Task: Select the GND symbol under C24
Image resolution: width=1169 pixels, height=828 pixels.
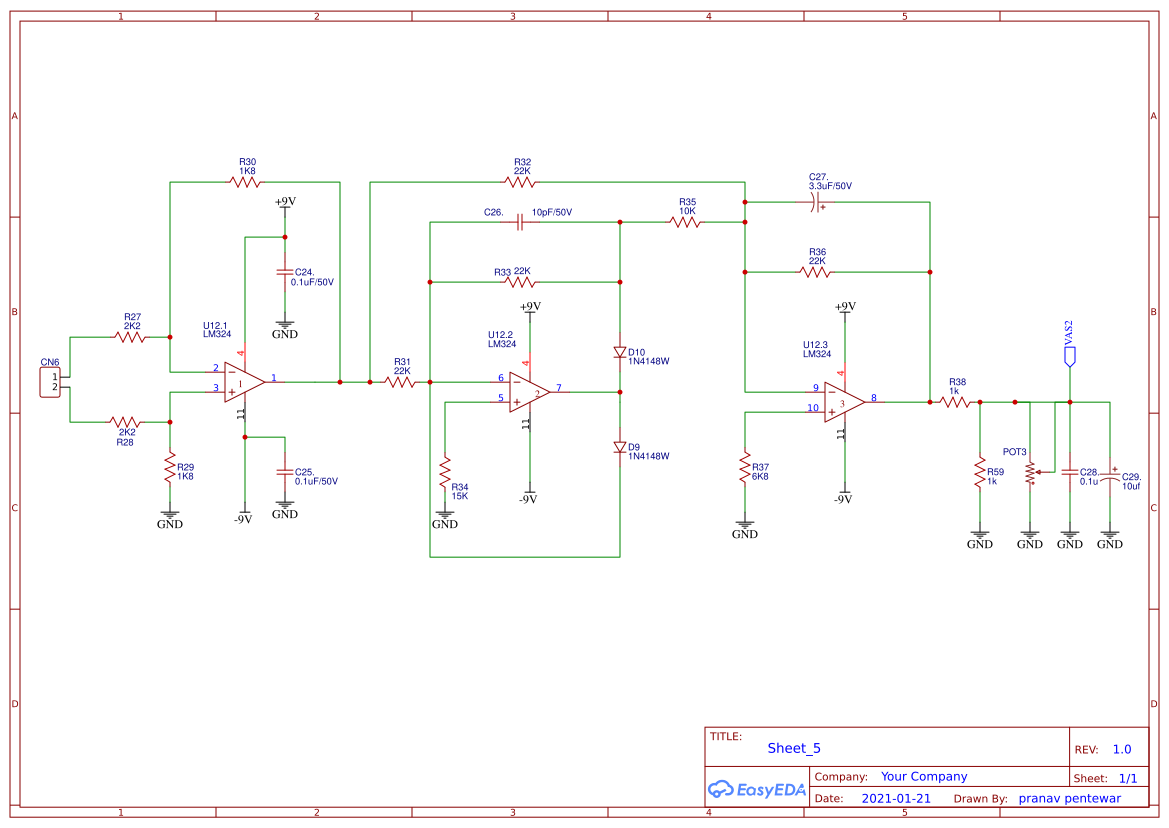Action: click(x=285, y=329)
